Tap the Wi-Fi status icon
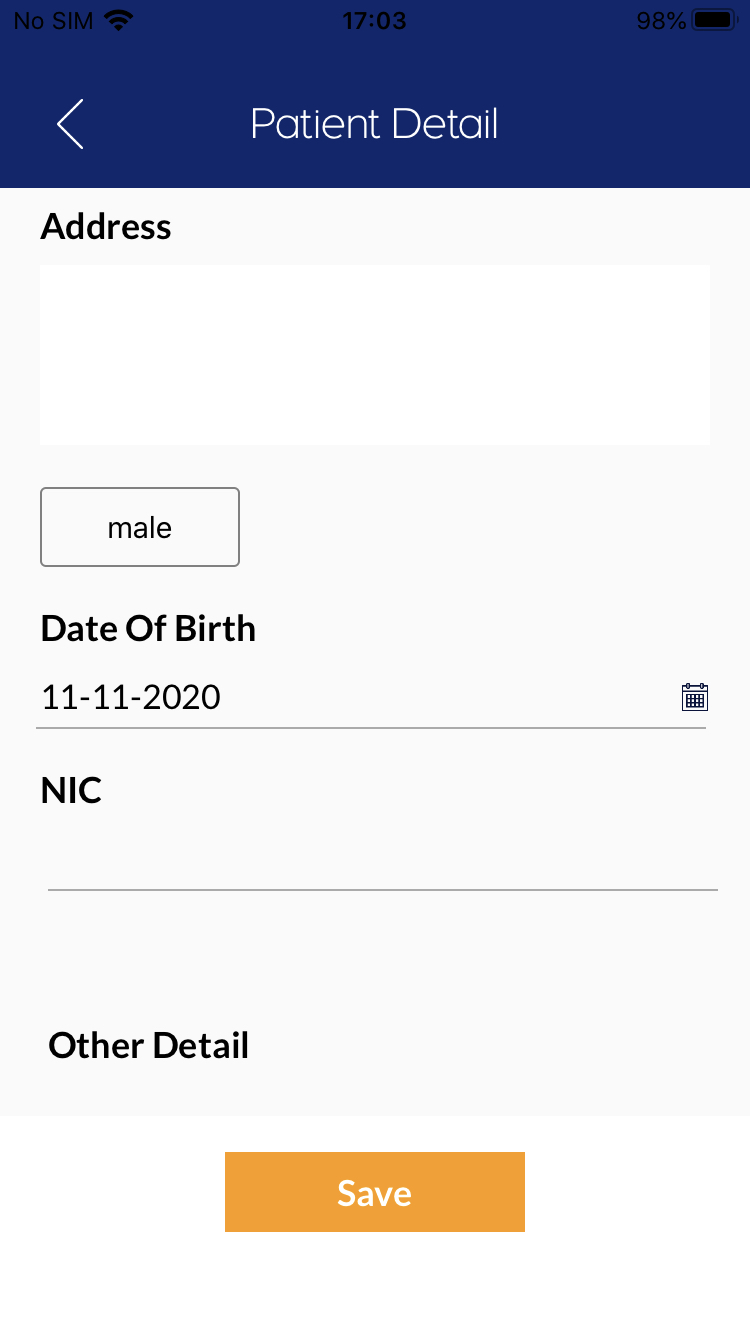This screenshot has height=1334, width=750. [x=119, y=20]
